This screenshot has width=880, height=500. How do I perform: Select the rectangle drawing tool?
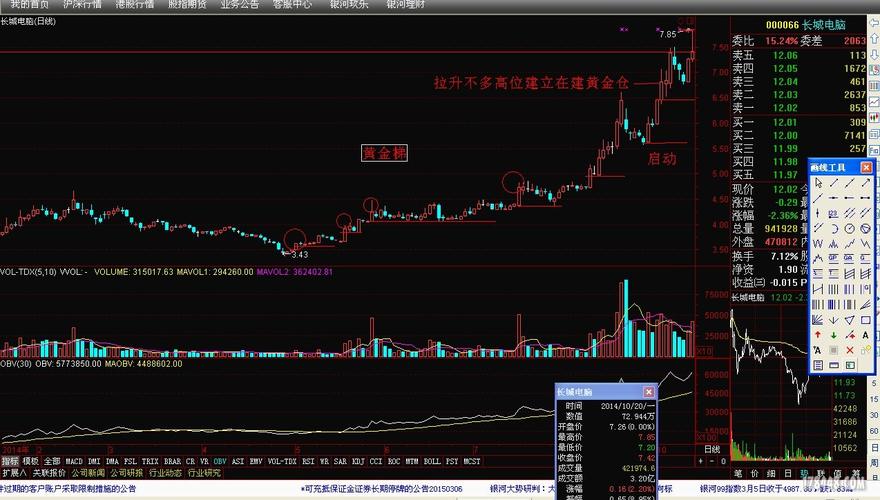(865, 320)
